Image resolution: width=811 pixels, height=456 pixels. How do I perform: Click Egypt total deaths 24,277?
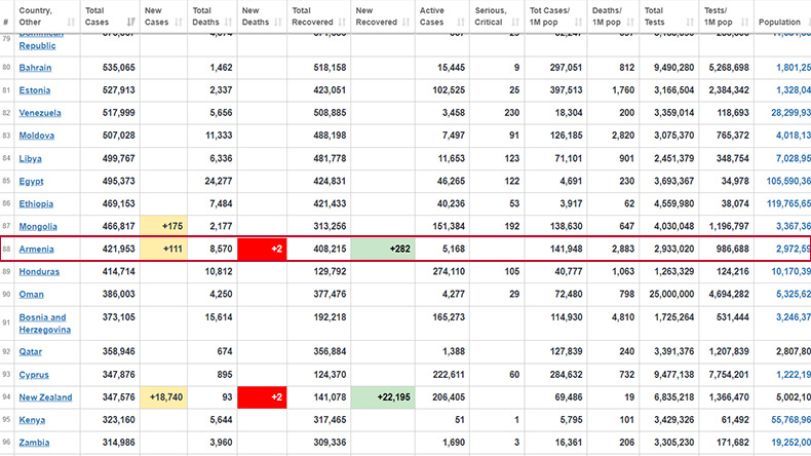218,181
